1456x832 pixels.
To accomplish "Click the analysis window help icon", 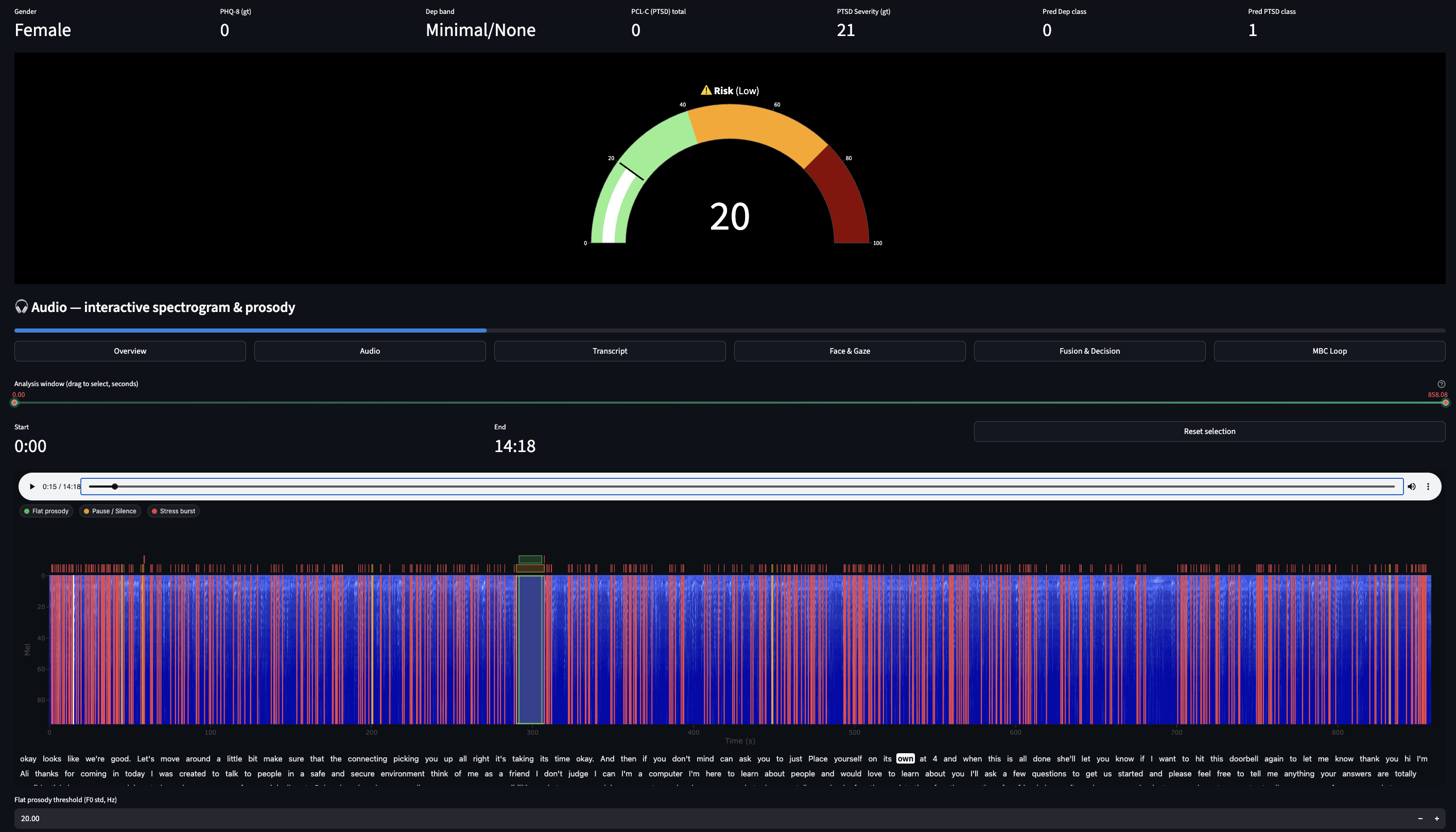I will [1441, 384].
